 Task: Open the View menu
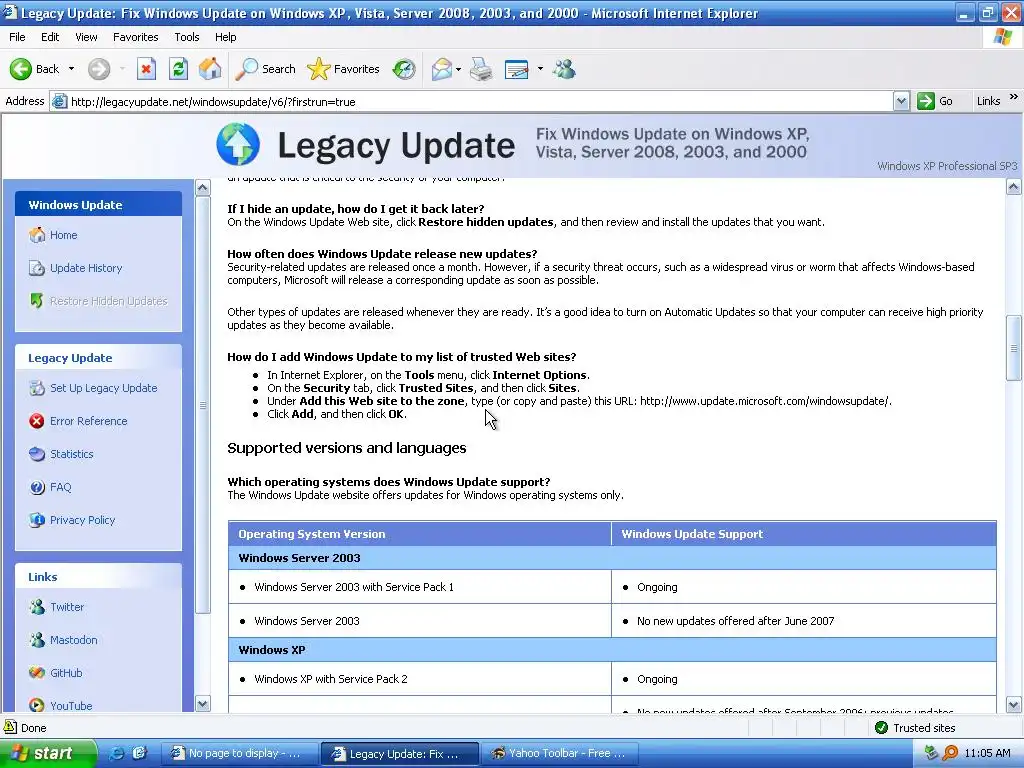coord(86,37)
